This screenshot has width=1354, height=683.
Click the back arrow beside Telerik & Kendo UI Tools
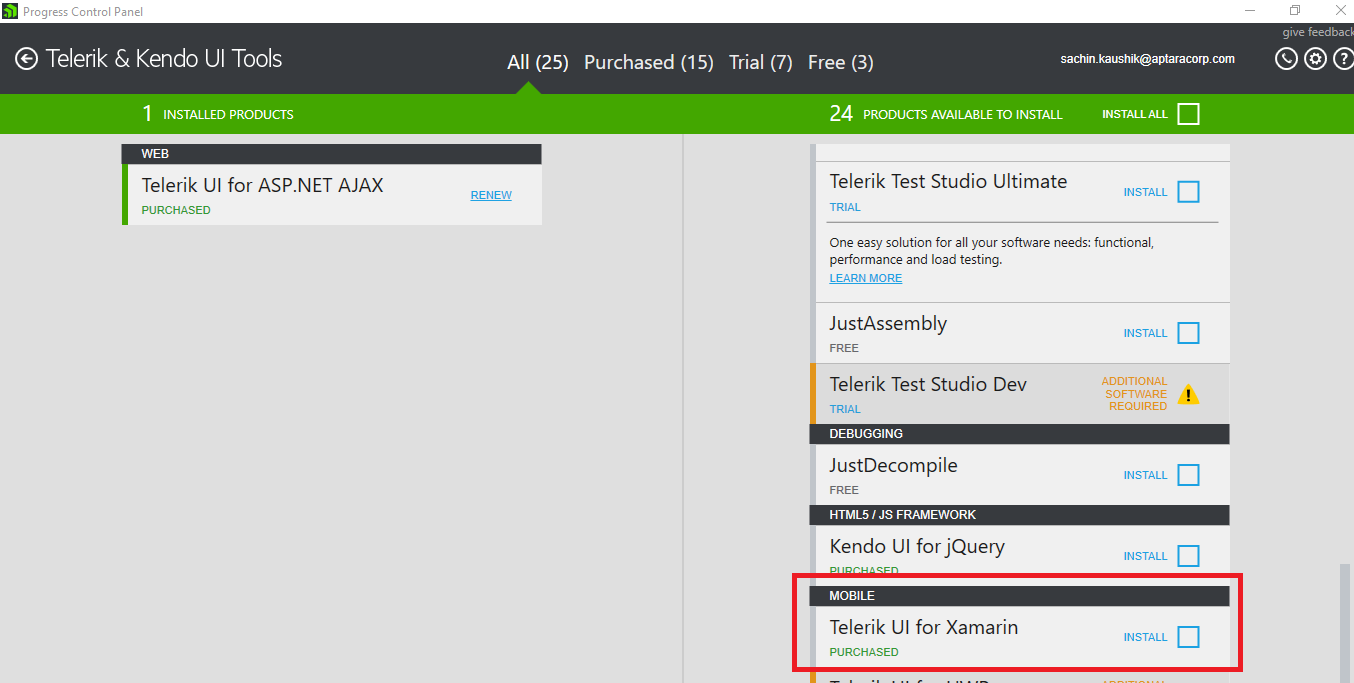26,59
